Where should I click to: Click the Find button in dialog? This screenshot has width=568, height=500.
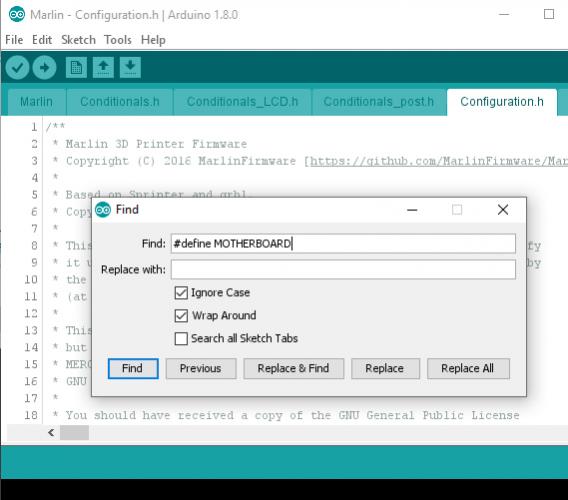[133, 368]
